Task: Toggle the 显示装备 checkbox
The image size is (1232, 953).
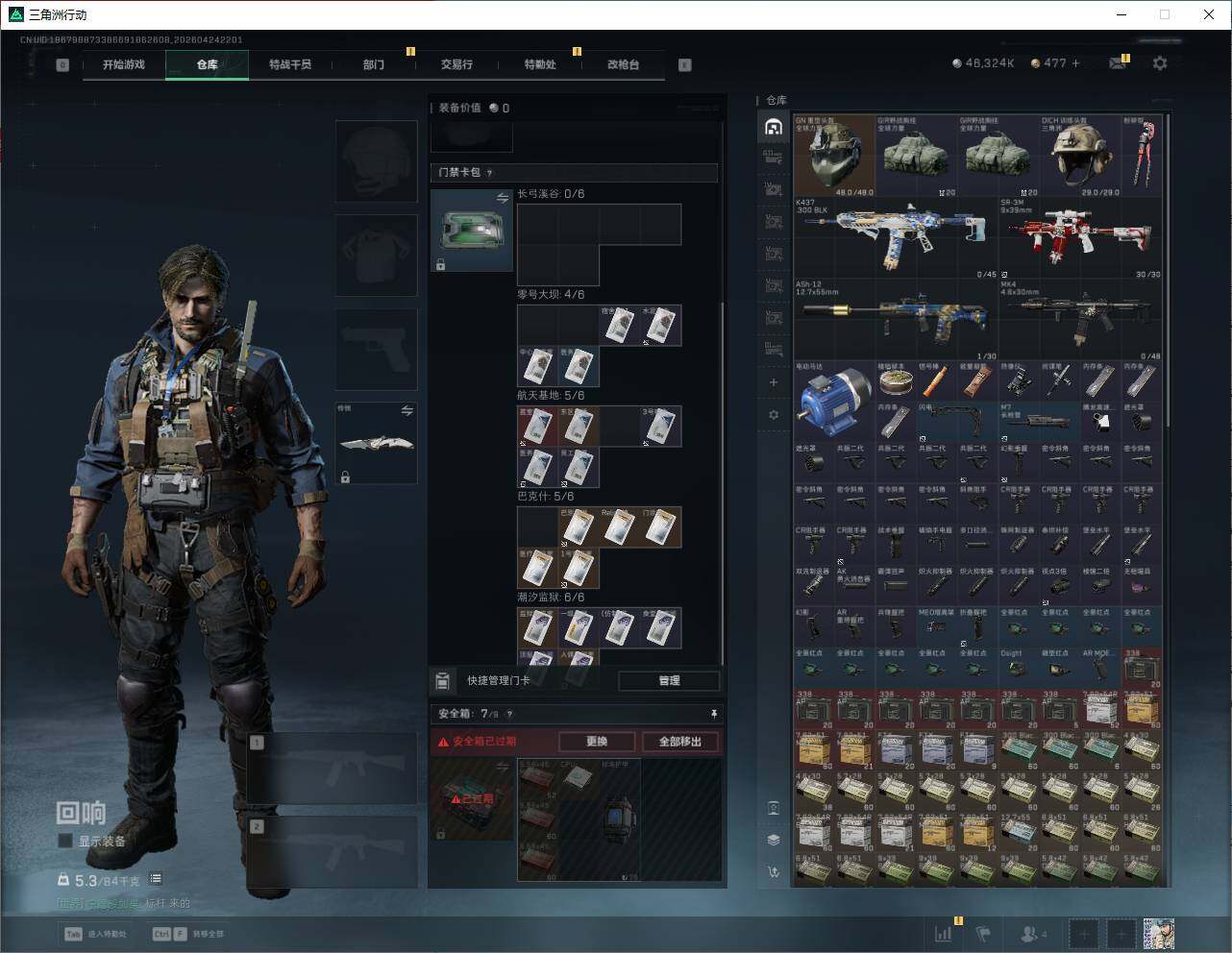Action: click(x=65, y=841)
